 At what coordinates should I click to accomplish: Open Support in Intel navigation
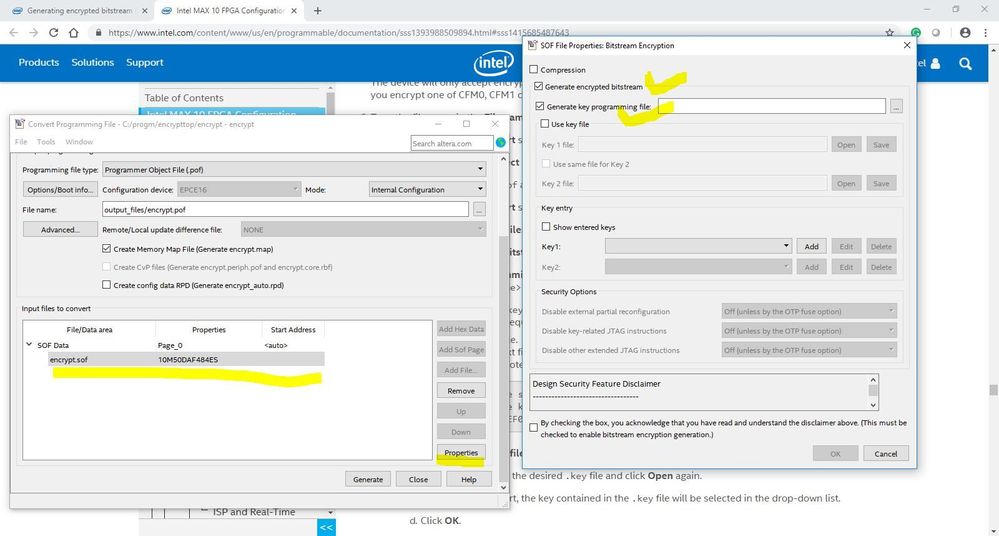coord(145,62)
